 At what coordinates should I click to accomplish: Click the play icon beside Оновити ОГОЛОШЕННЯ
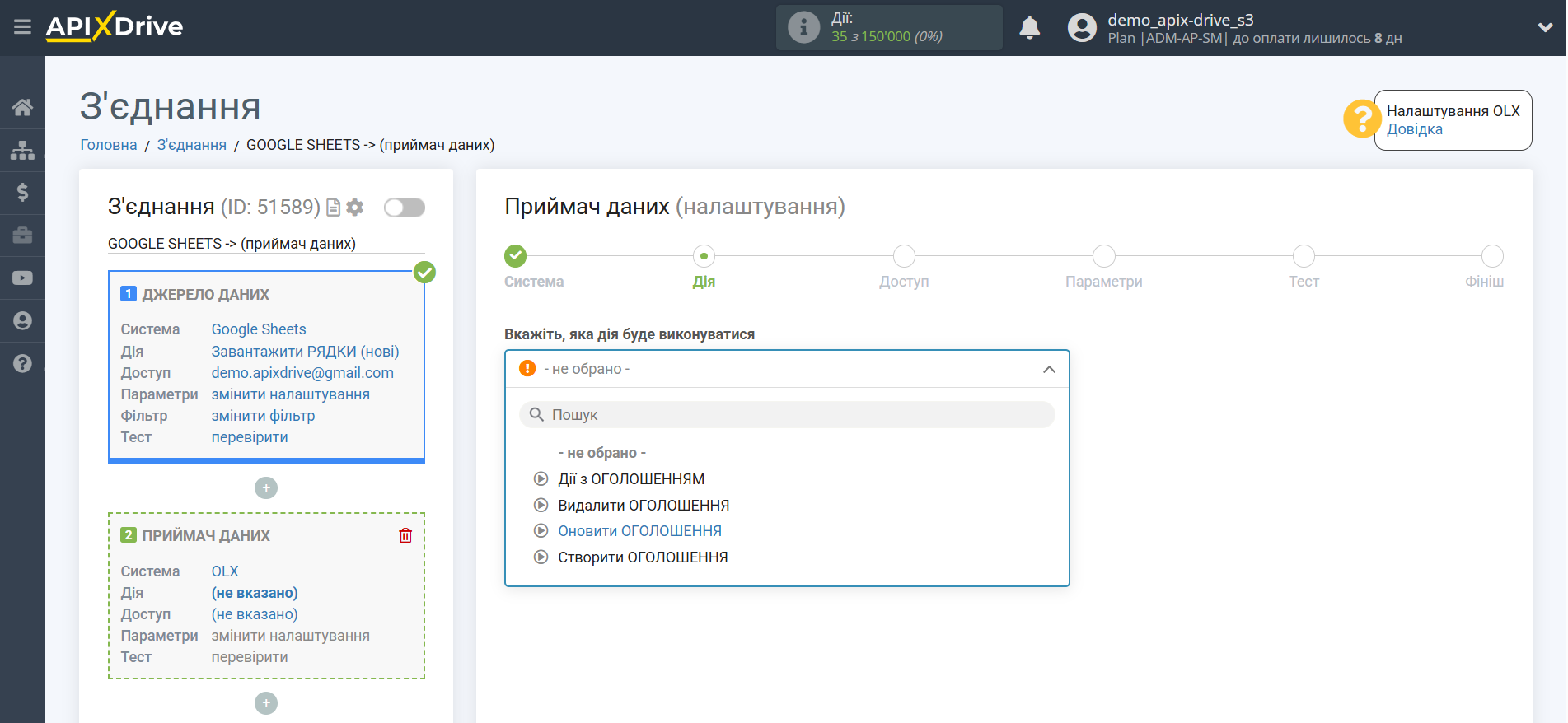pos(541,531)
